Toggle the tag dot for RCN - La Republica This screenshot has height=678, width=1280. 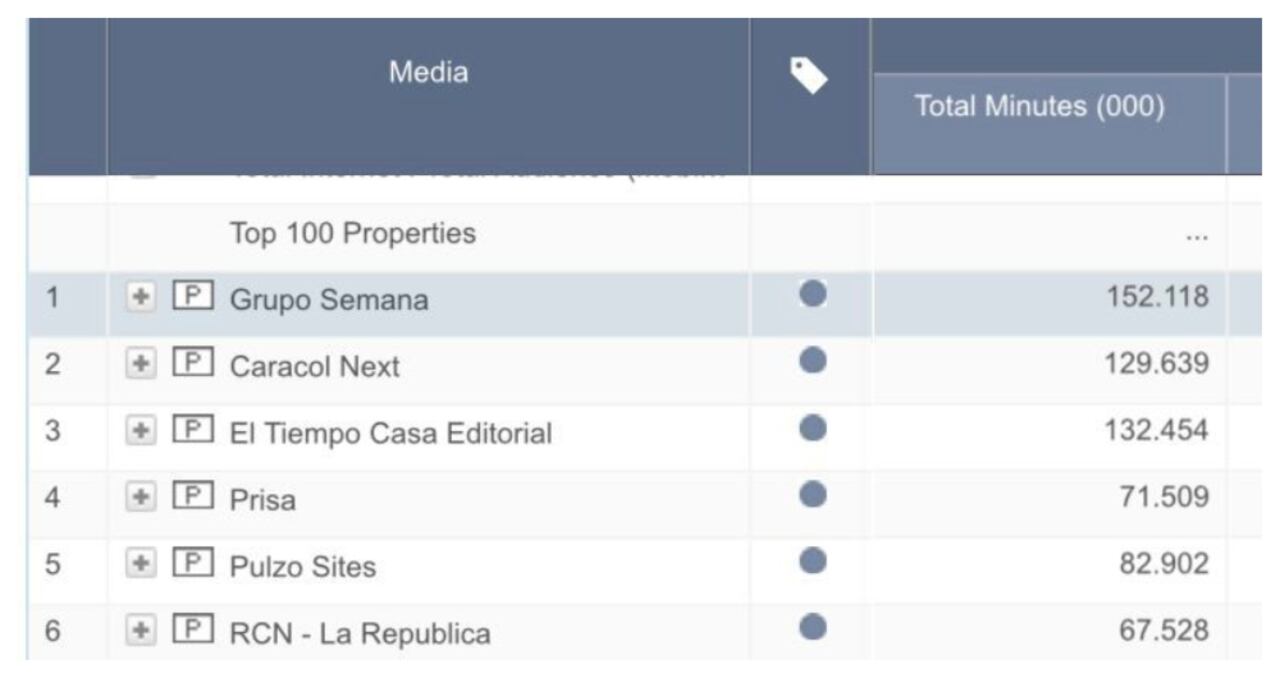point(813,627)
